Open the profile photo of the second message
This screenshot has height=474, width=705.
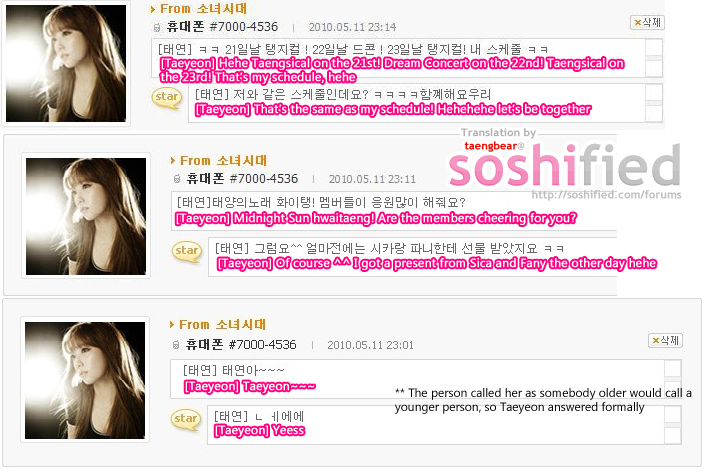click(x=86, y=216)
